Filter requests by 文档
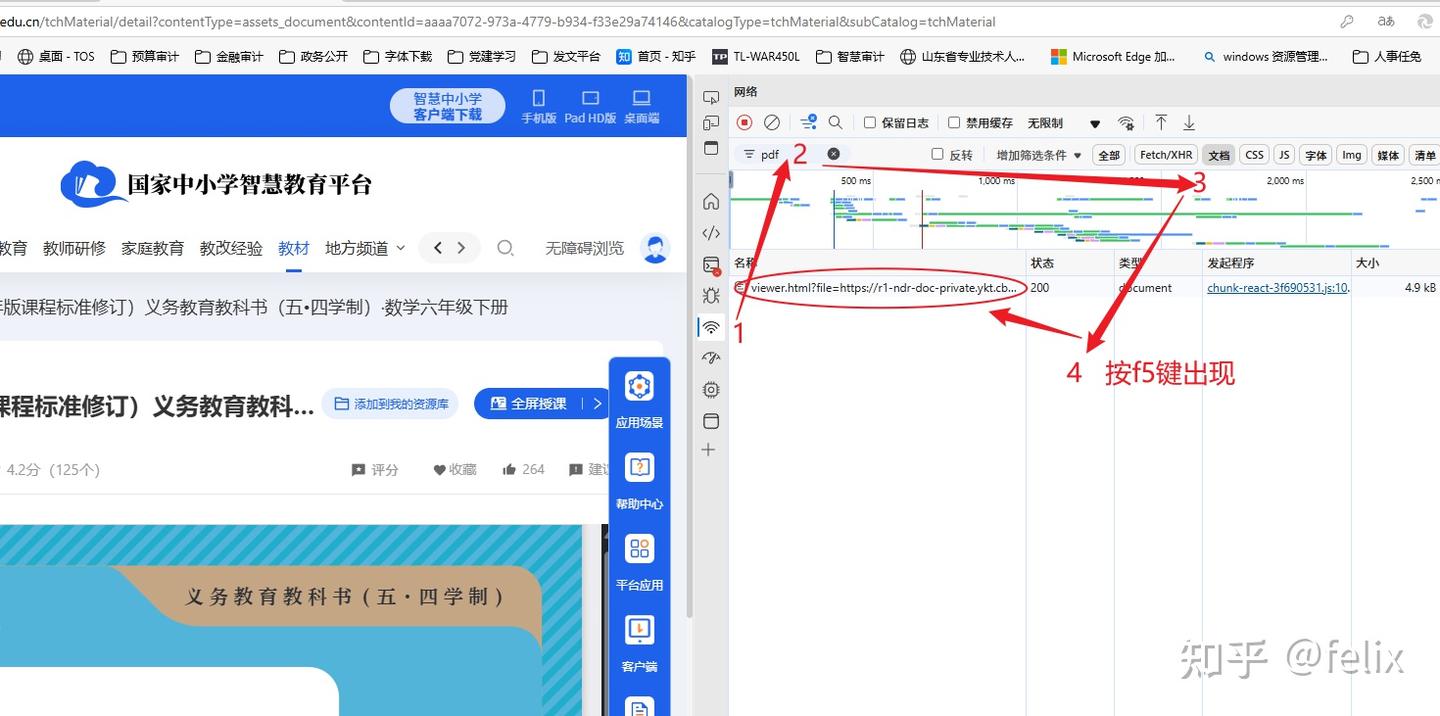The width and height of the screenshot is (1440, 716). (x=1218, y=155)
